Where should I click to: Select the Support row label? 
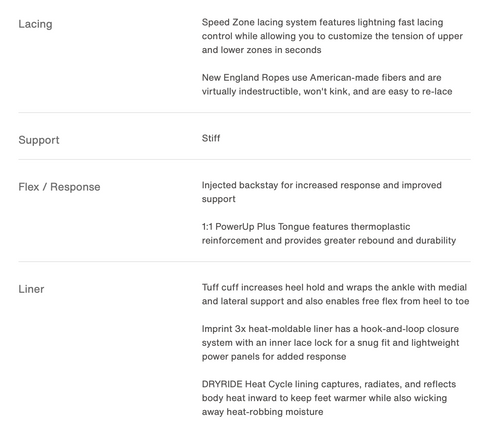coord(39,140)
